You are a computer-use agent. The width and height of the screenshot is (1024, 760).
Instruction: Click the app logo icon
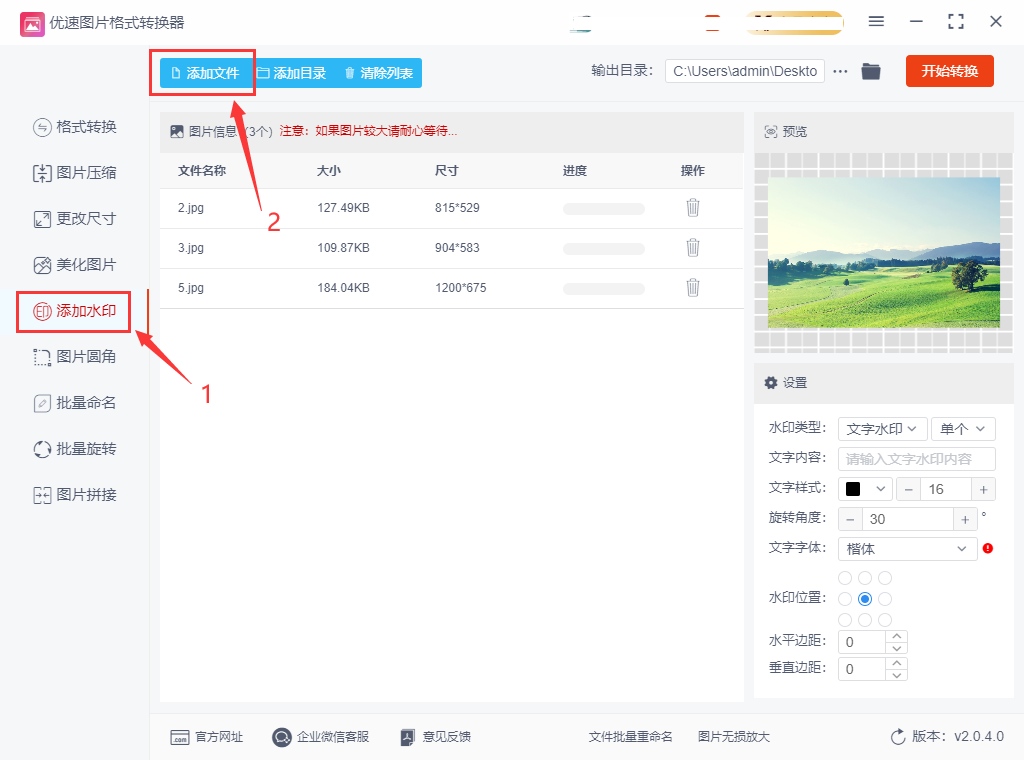coord(32,24)
